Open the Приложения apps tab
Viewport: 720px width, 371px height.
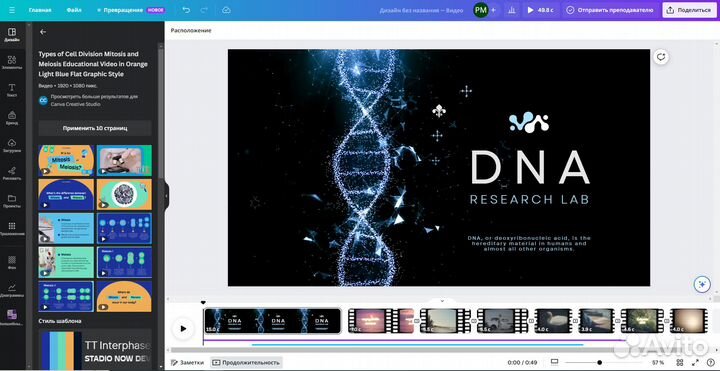tap(12, 228)
